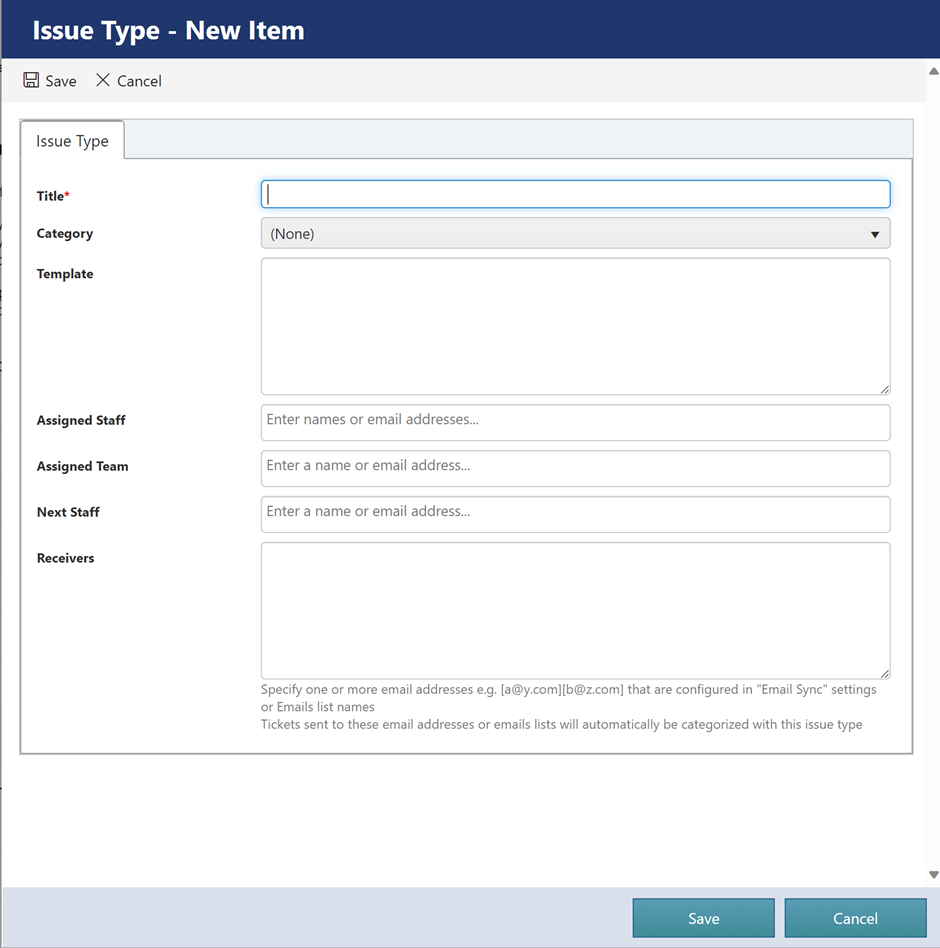Click the Next Staff name field

[575, 514]
